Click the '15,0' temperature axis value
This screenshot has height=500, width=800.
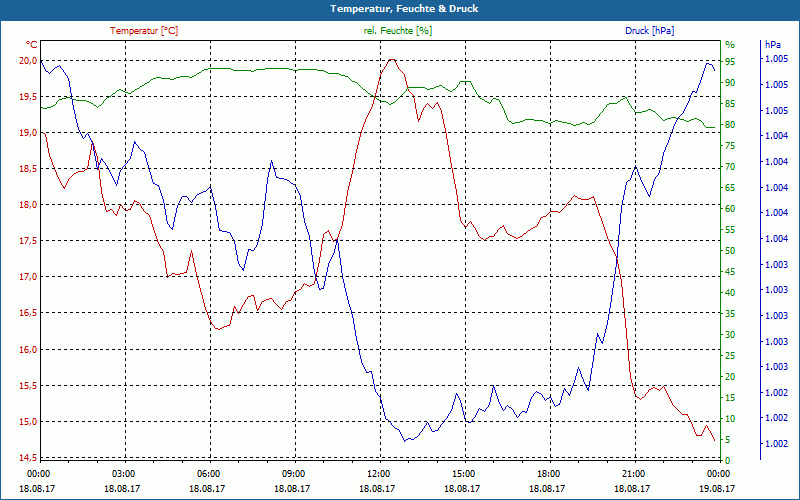pyautogui.click(x=28, y=422)
